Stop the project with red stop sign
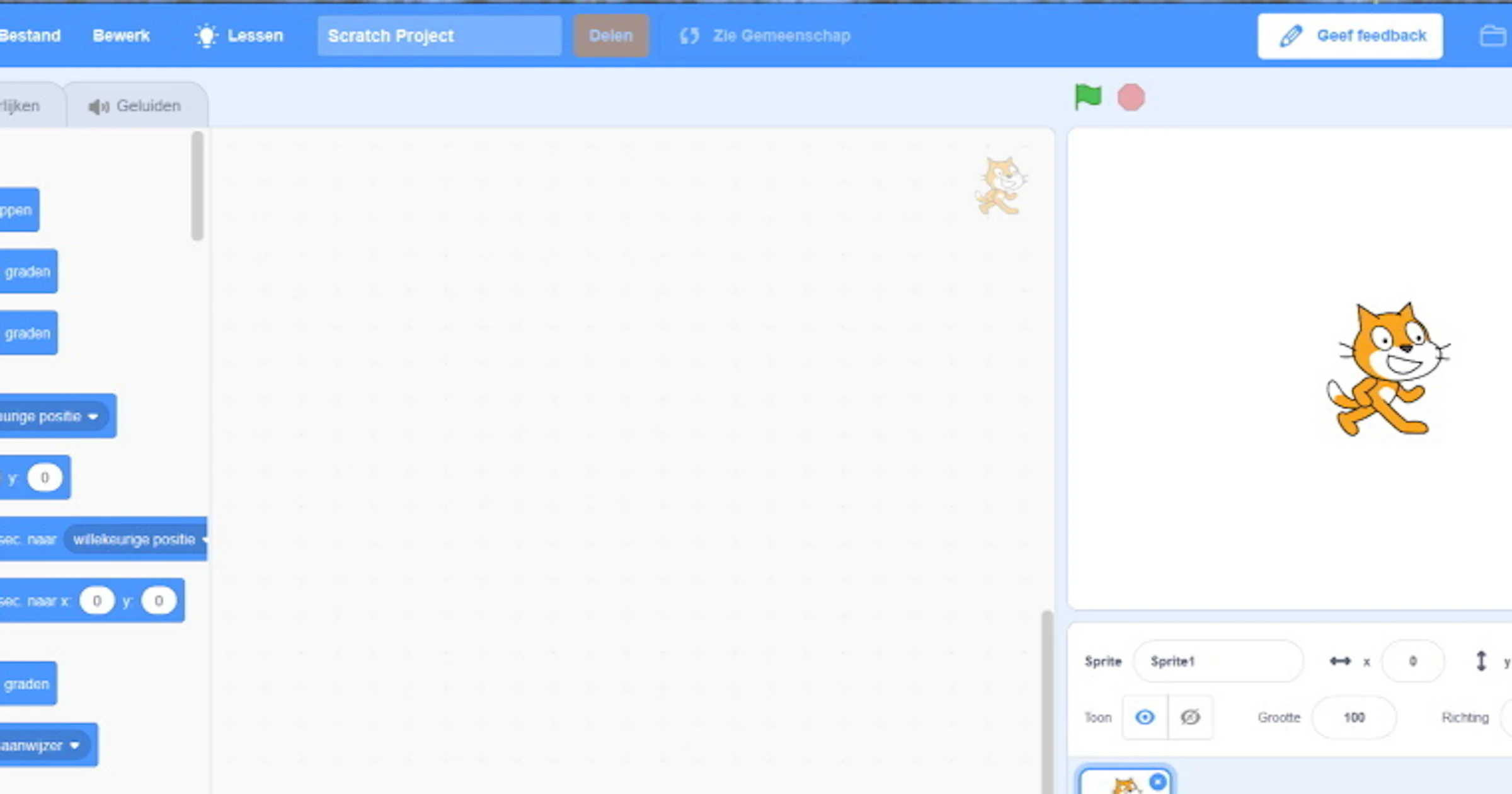Screen dimensions: 1512x794 point(1131,98)
